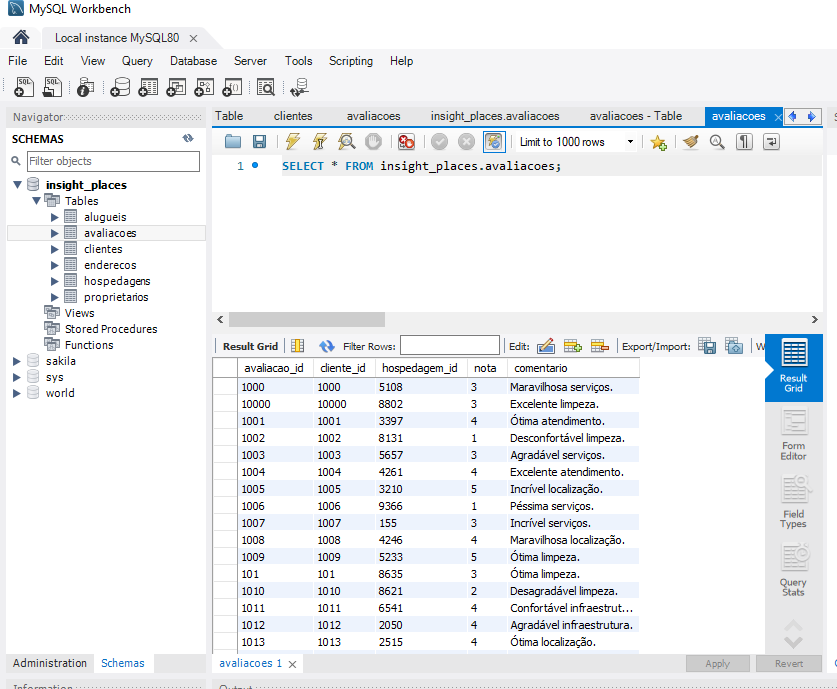Viewport: 837px width, 689px height.
Task: Click the Apply button
Action: click(717, 663)
